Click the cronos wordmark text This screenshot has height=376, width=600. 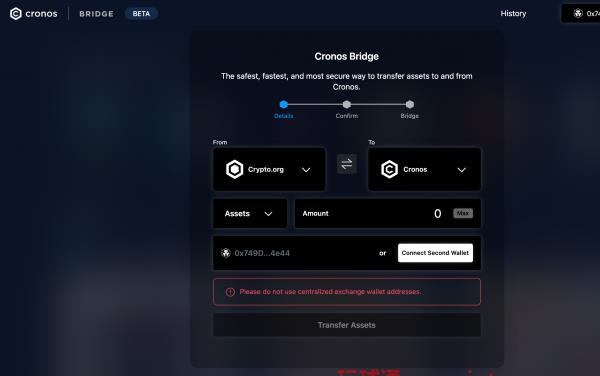[41, 14]
